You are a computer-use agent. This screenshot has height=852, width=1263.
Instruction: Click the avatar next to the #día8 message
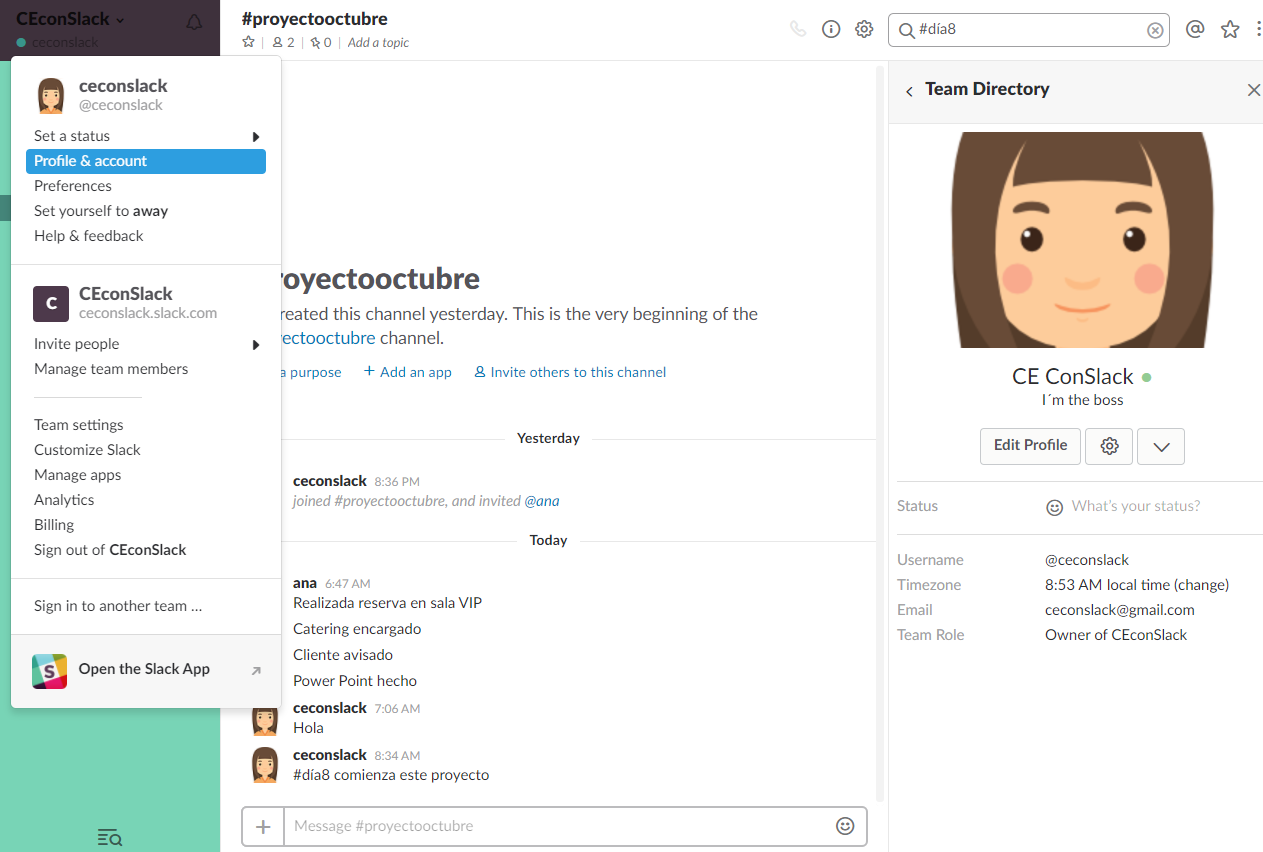pos(265,764)
